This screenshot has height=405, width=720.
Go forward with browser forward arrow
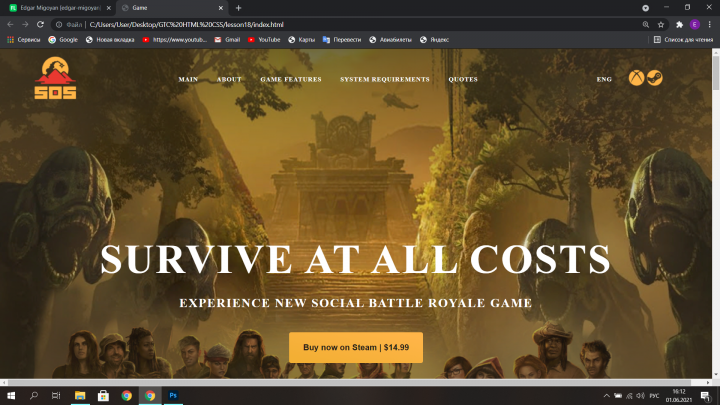click(25, 24)
